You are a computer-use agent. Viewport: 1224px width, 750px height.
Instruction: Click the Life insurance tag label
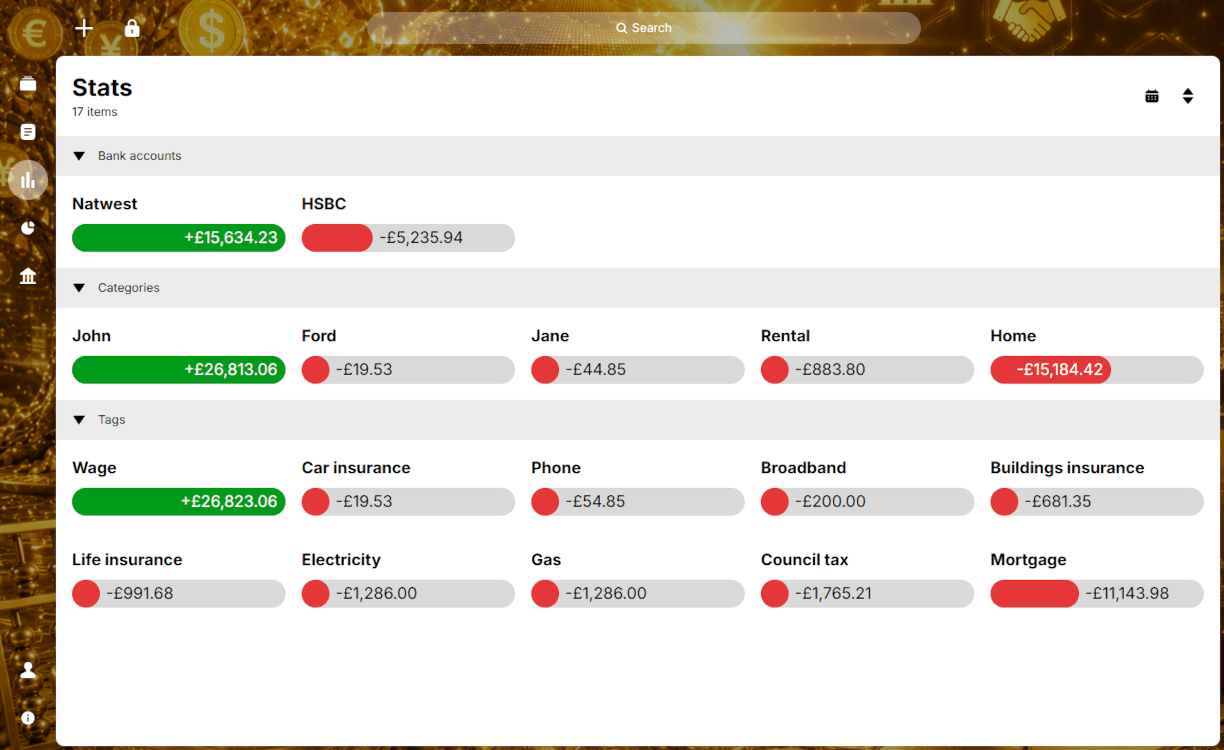(127, 560)
